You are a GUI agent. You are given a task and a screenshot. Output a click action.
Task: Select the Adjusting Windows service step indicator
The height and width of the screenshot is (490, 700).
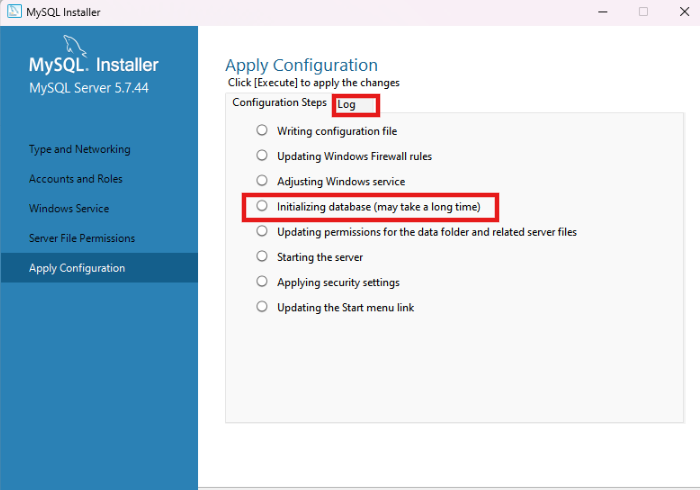262,180
